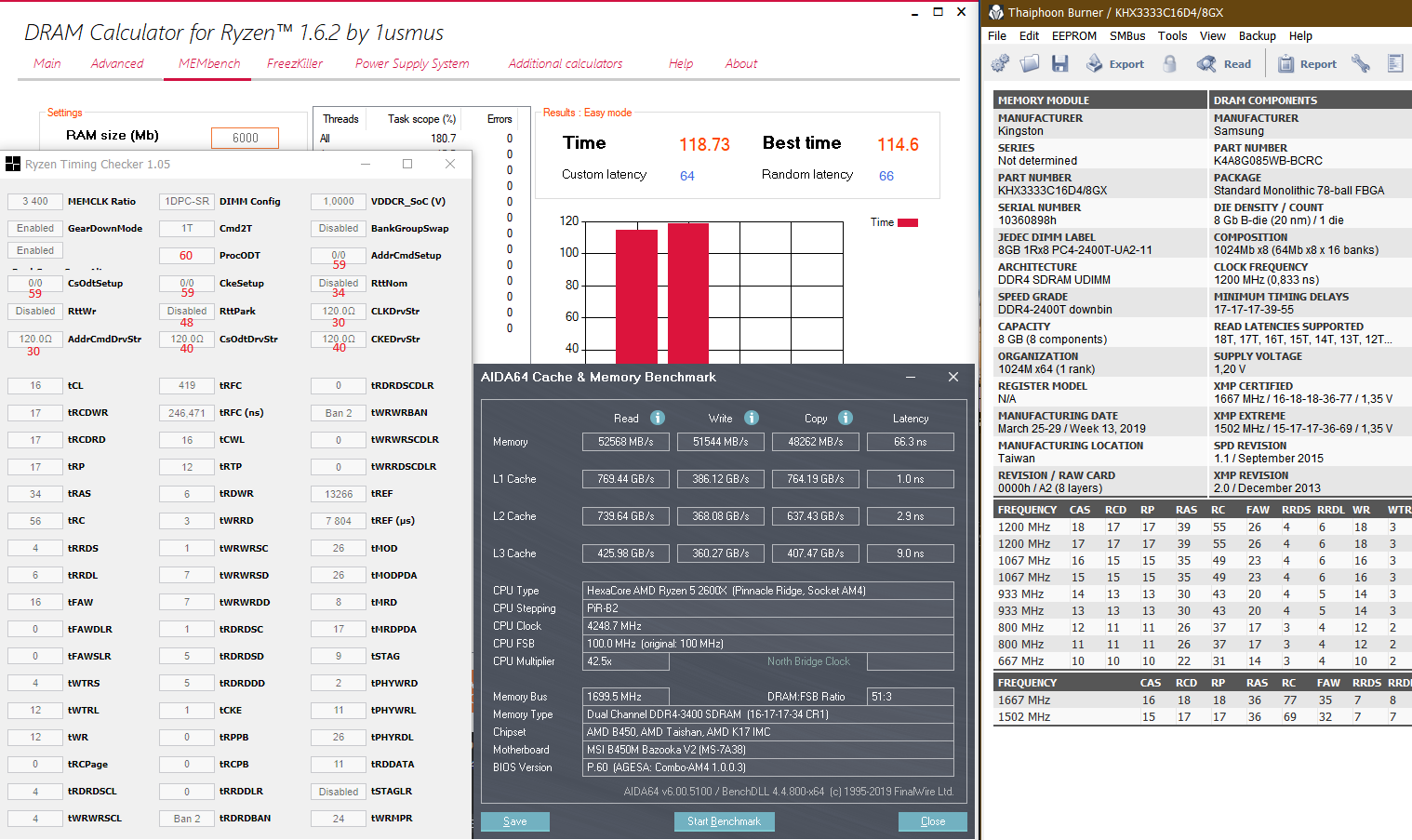Click the CAS column header in top frequency table
The width and height of the screenshot is (1412, 840).
click(x=1080, y=510)
